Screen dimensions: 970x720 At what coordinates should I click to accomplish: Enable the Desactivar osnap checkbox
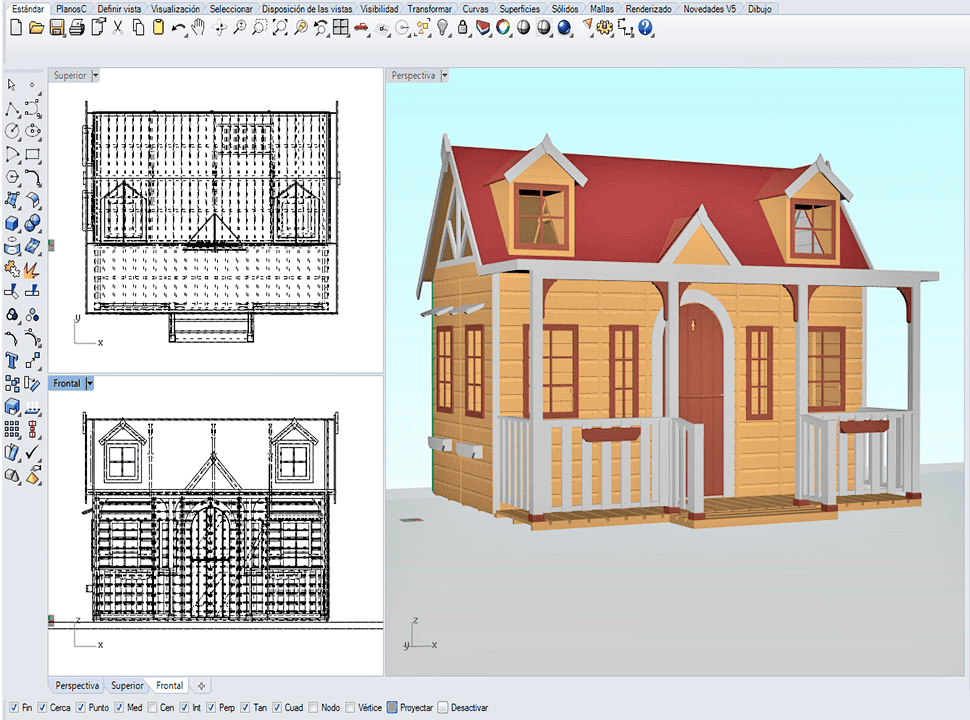pos(442,708)
